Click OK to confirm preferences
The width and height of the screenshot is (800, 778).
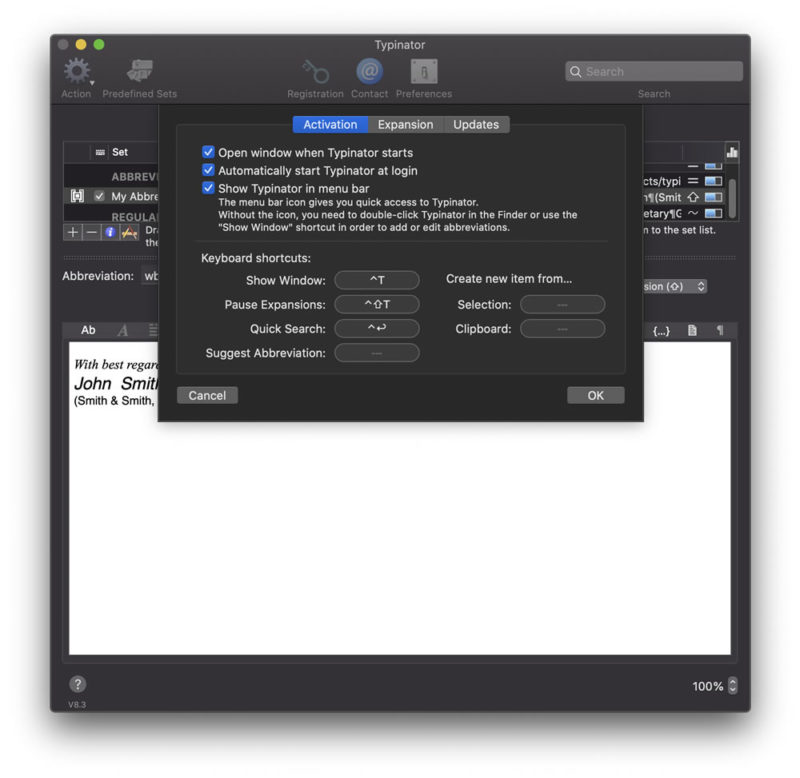[x=595, y=395]
